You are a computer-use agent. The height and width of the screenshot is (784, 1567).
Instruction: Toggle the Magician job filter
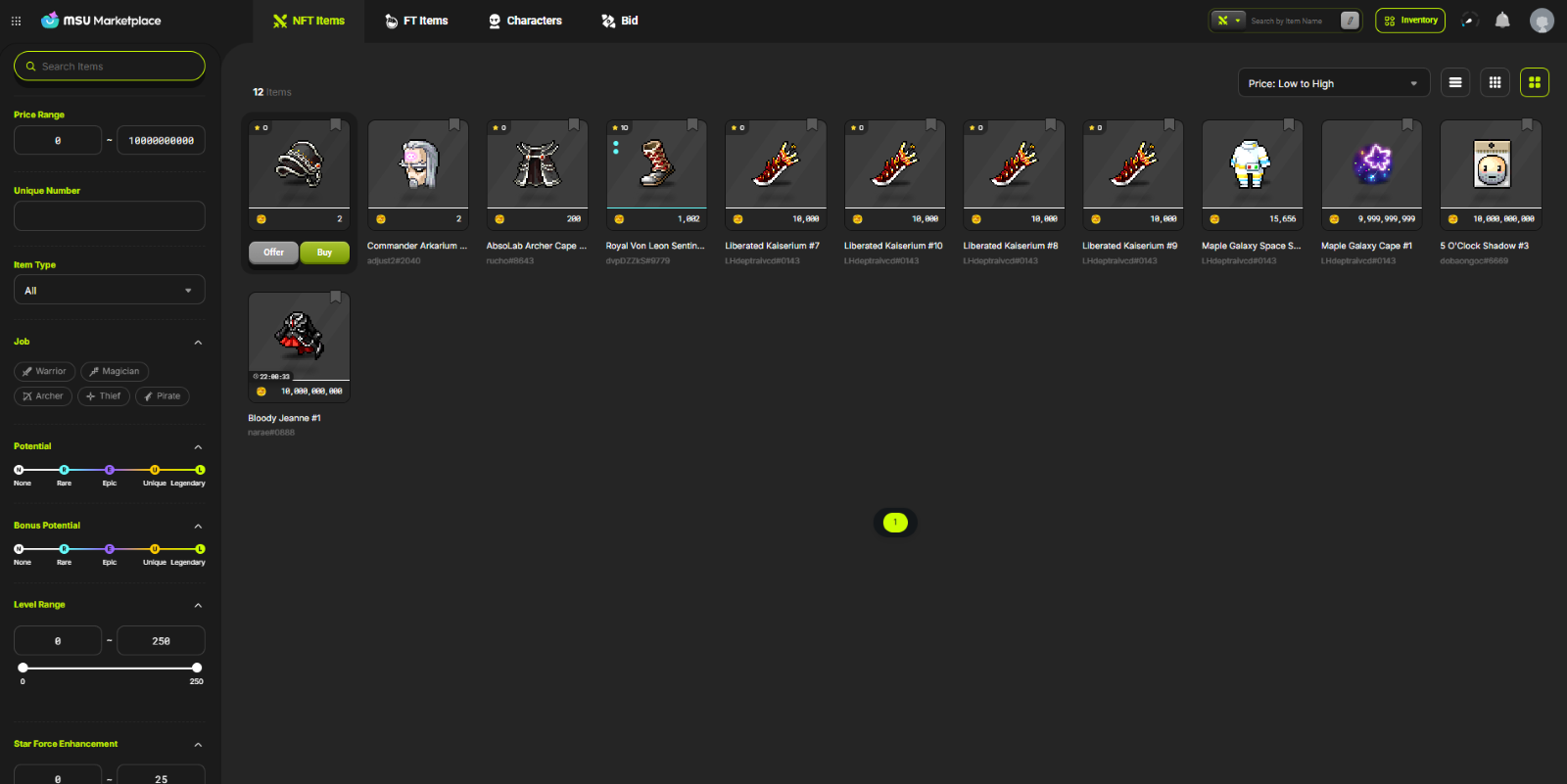pyautogui.click(x=114, y=371)
